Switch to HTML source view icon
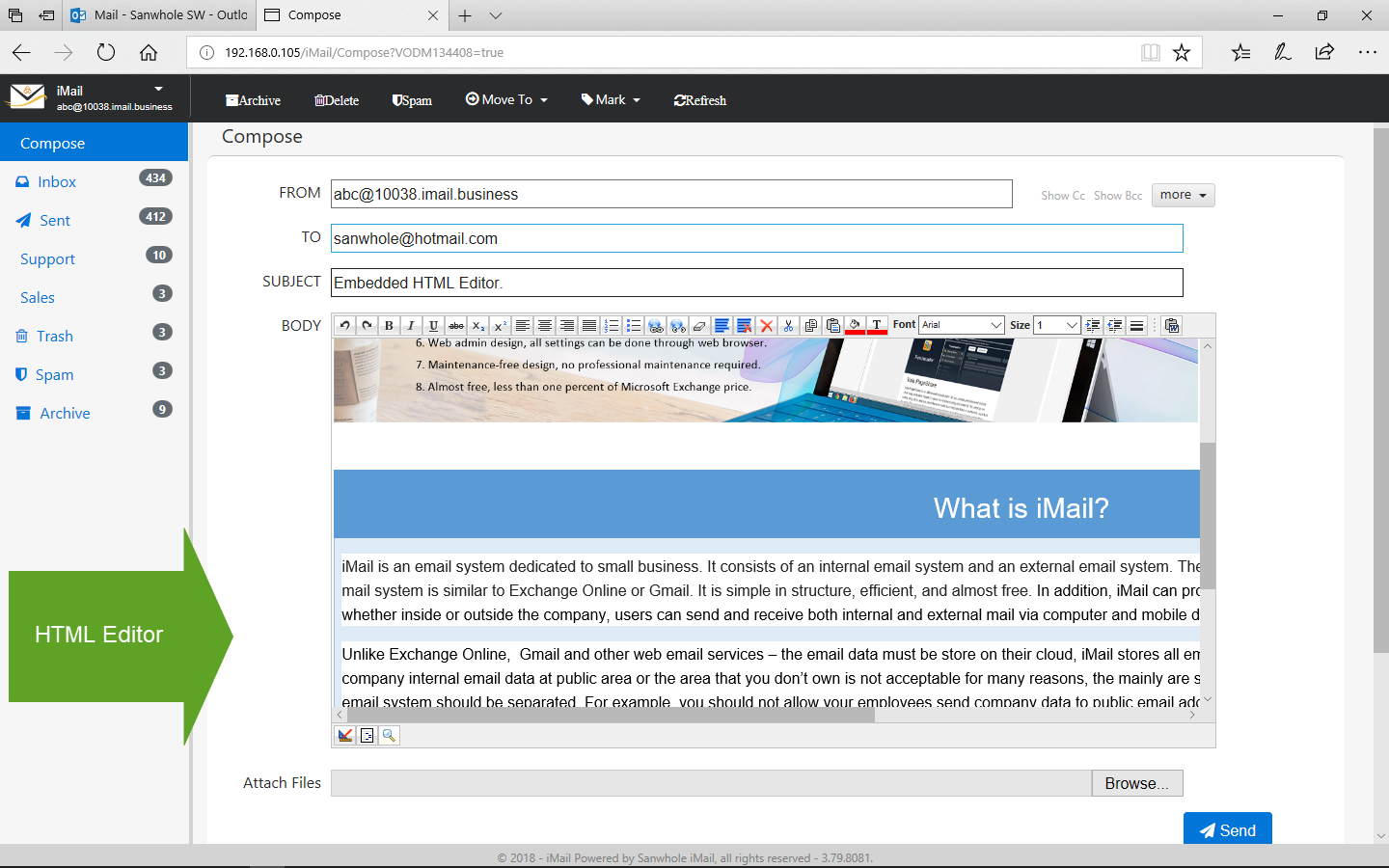Image resolution: width=1389 pixels, height=868 pixels. [x=368, y=735]
